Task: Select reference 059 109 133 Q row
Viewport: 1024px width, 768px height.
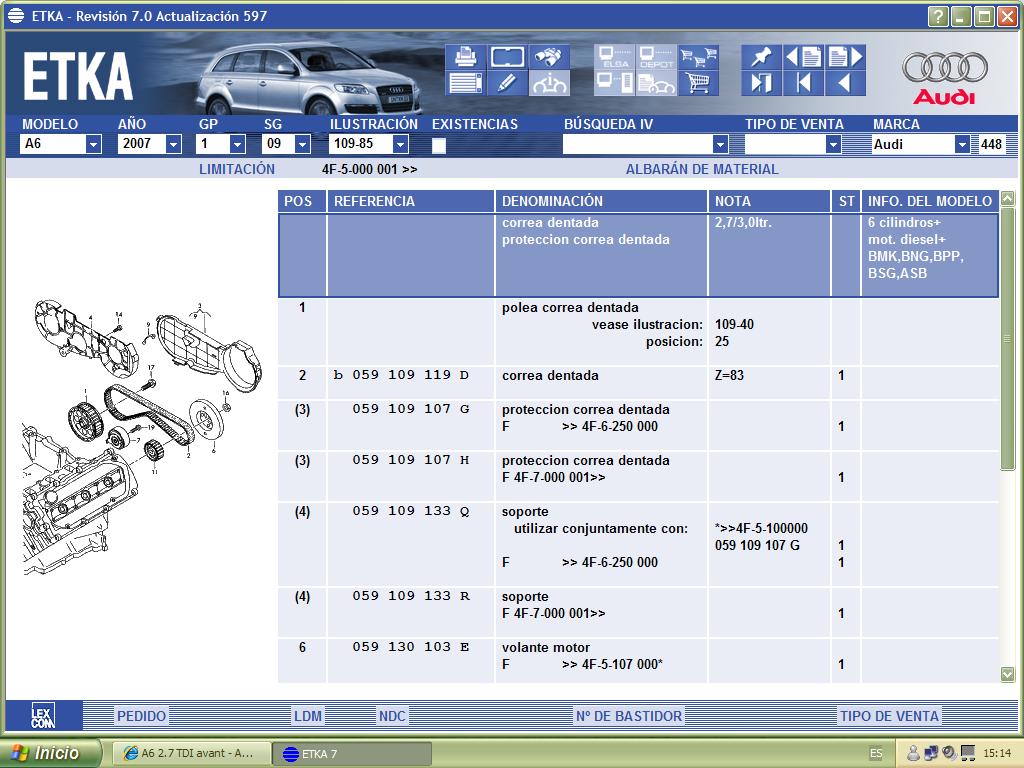Action: pyautogui.click(x=638, y=544)
